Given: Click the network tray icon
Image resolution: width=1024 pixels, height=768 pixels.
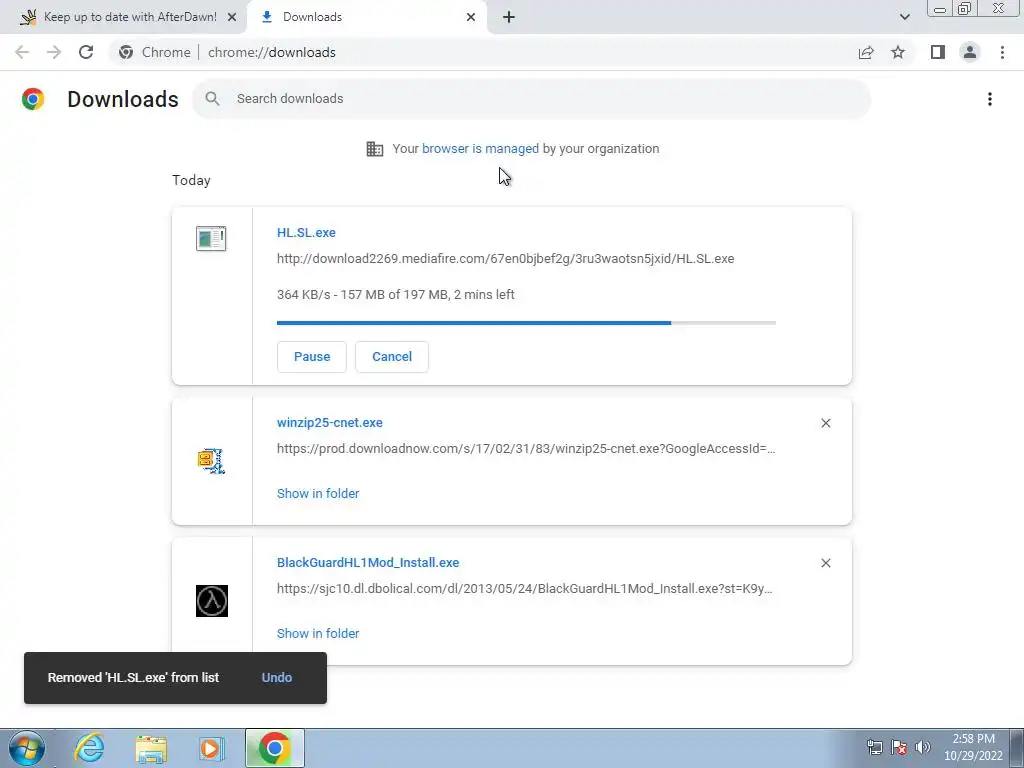Looking at the screenshot, I should coord(874,747).
